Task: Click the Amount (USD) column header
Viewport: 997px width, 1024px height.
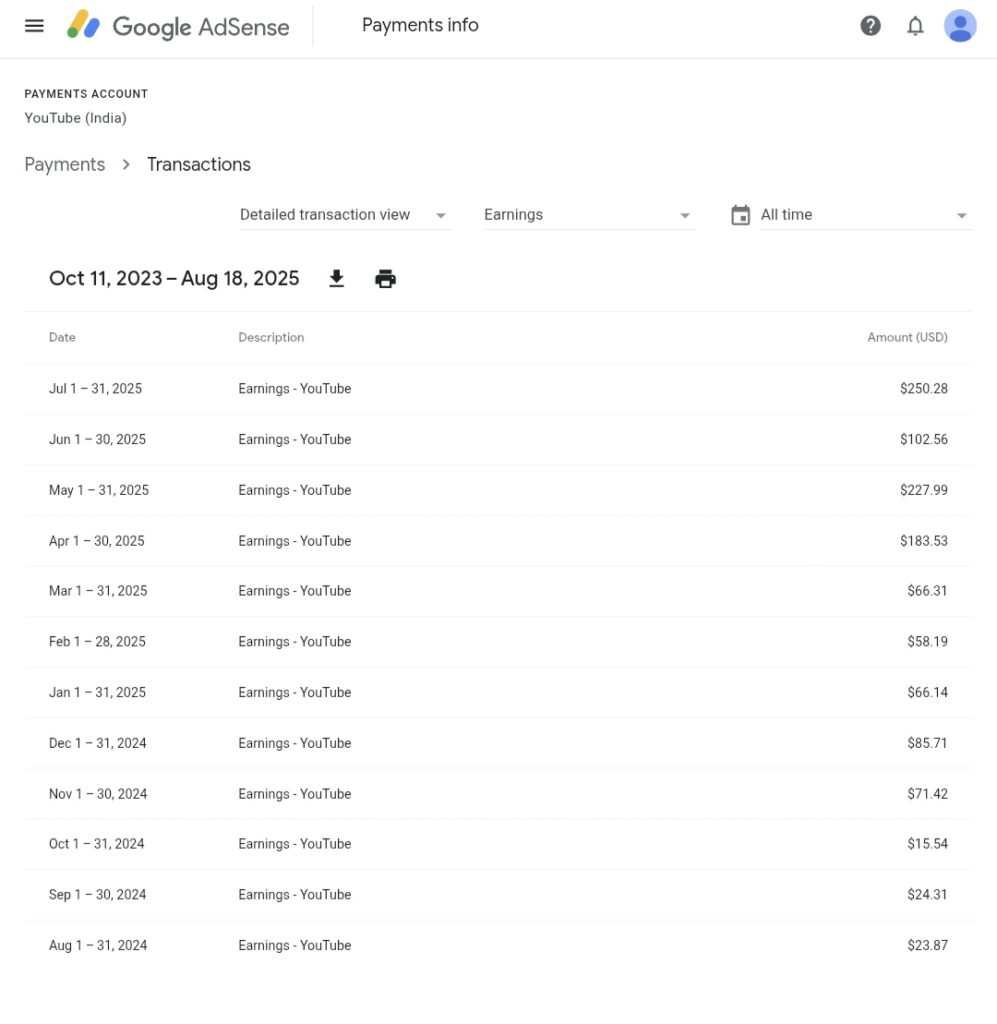Action: 907,338
